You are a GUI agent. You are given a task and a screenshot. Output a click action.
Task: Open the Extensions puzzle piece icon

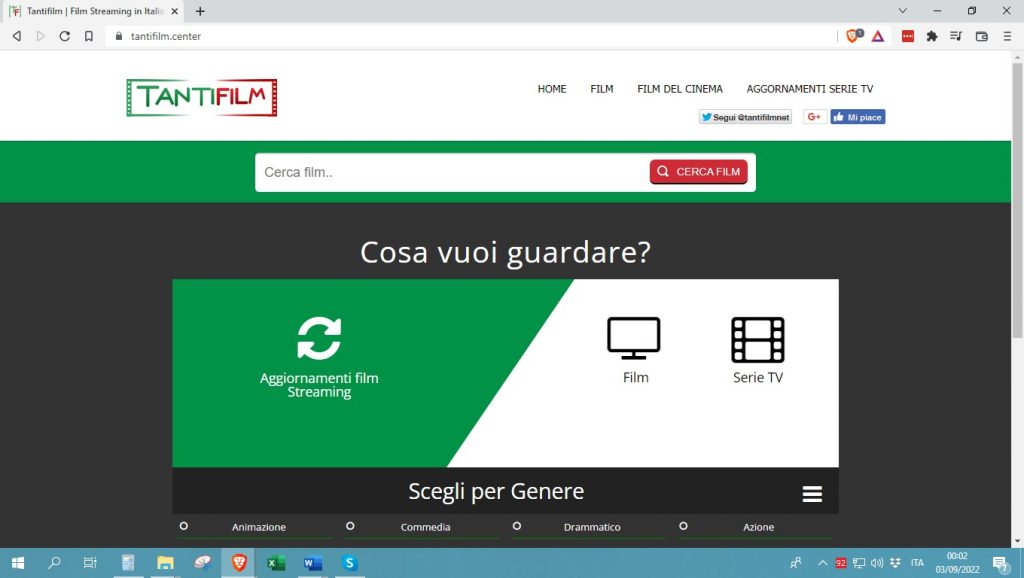click(x=932, y=36)
